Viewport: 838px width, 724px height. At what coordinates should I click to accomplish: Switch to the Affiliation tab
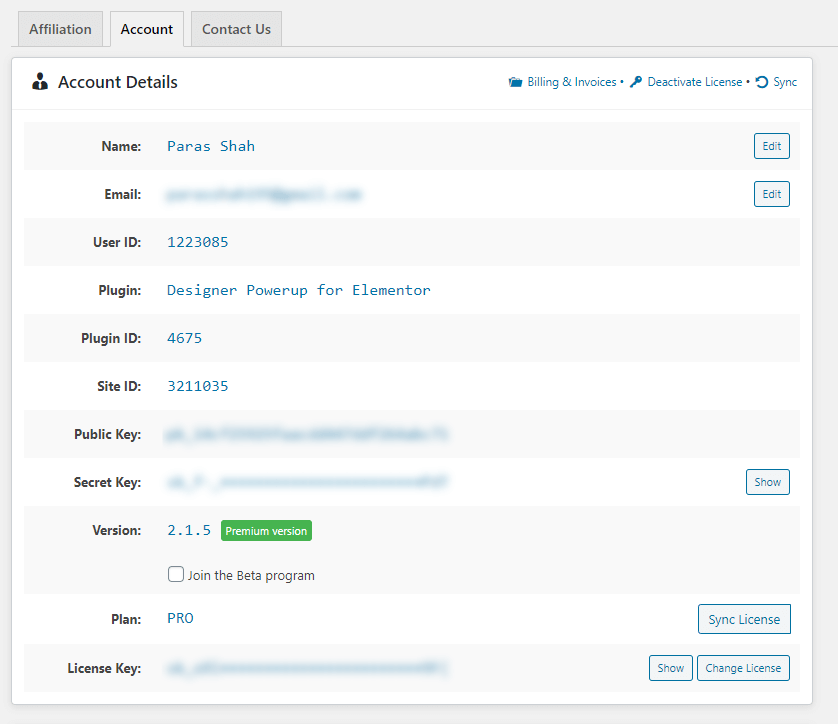[60, 29]
